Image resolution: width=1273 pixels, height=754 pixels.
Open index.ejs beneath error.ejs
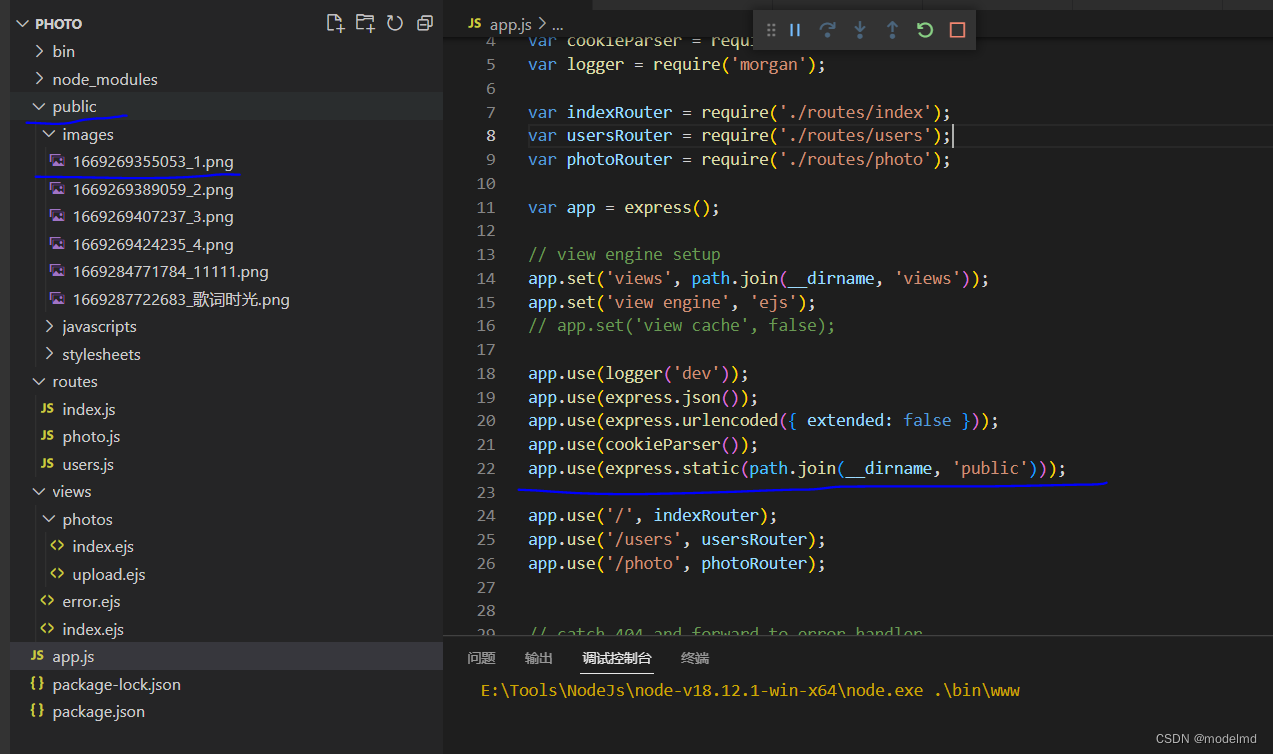[227, 629]
